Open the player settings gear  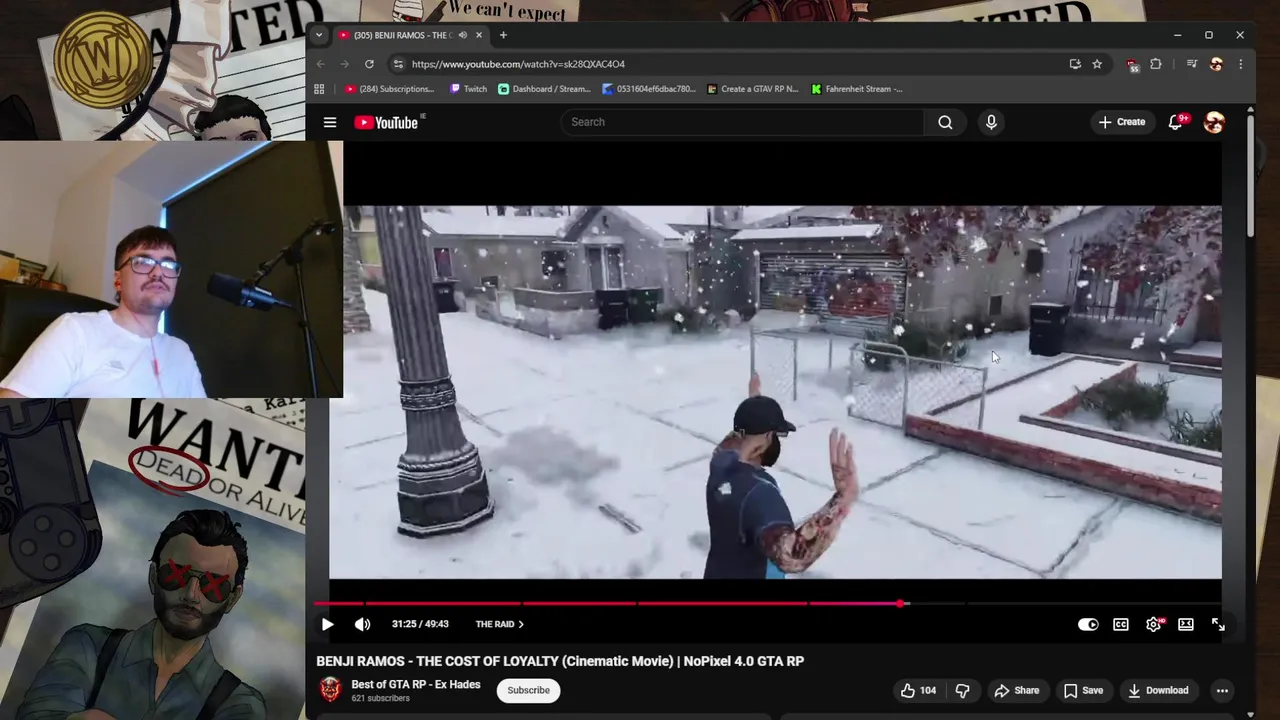click(x=1153, y=624)
